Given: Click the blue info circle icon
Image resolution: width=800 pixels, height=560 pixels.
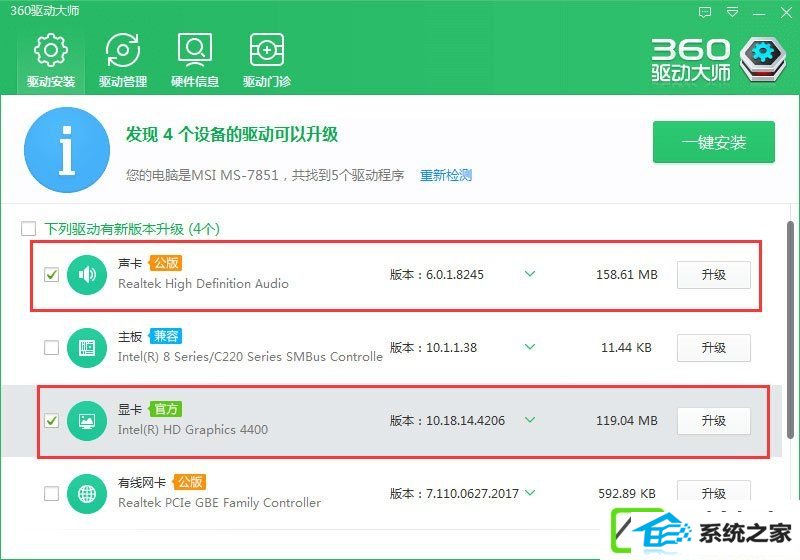Looking at the screenshot, I should pyautogui.click(x=67, y=149).
